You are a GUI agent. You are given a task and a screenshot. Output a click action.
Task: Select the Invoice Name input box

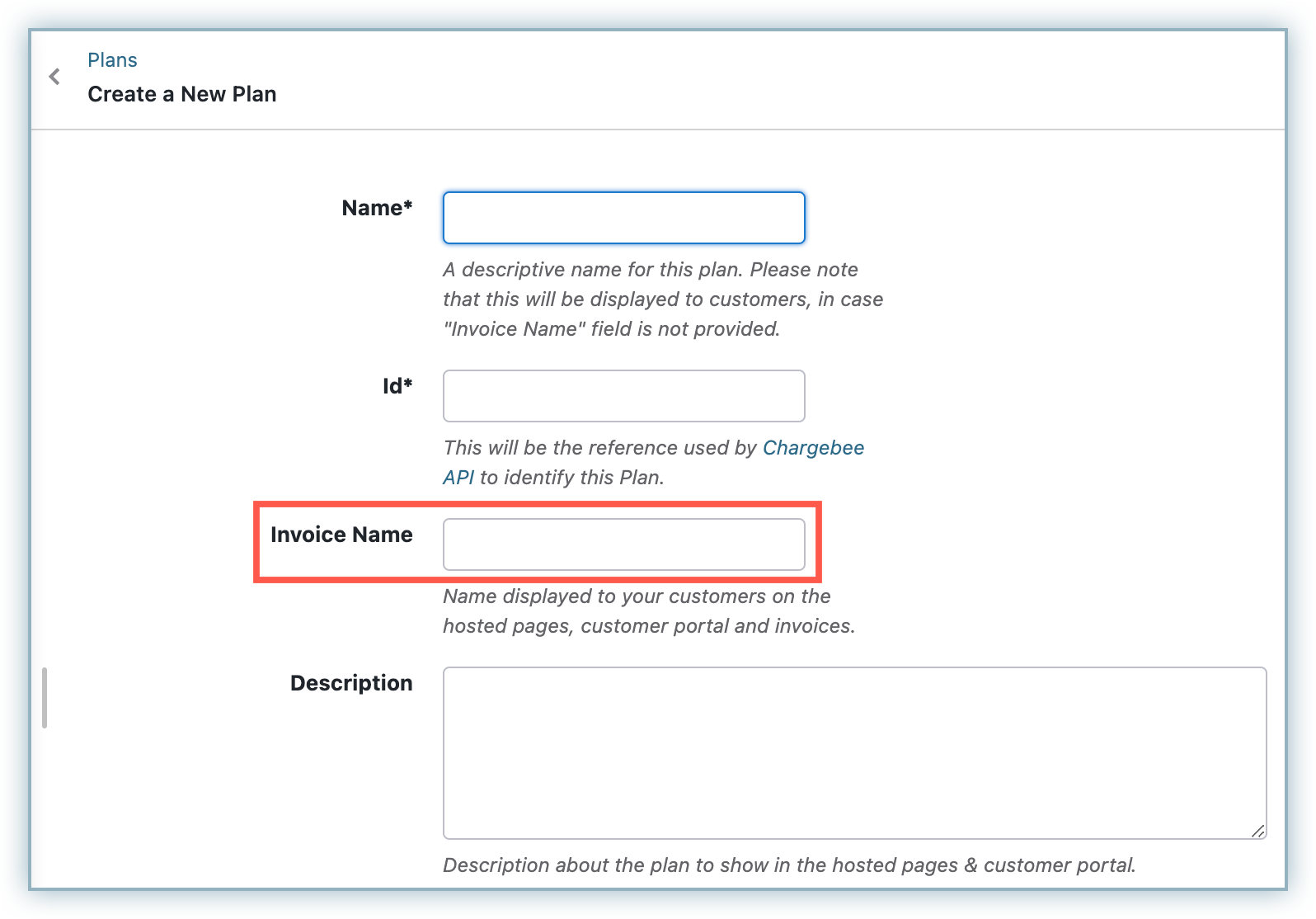623,544
